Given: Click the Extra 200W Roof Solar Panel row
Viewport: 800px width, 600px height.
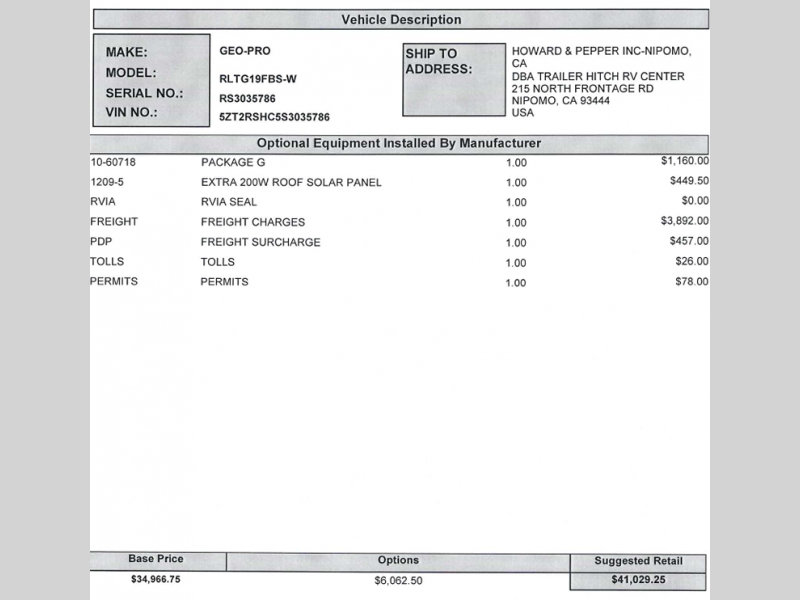Looking at the screenshot, I should point(291,182).
